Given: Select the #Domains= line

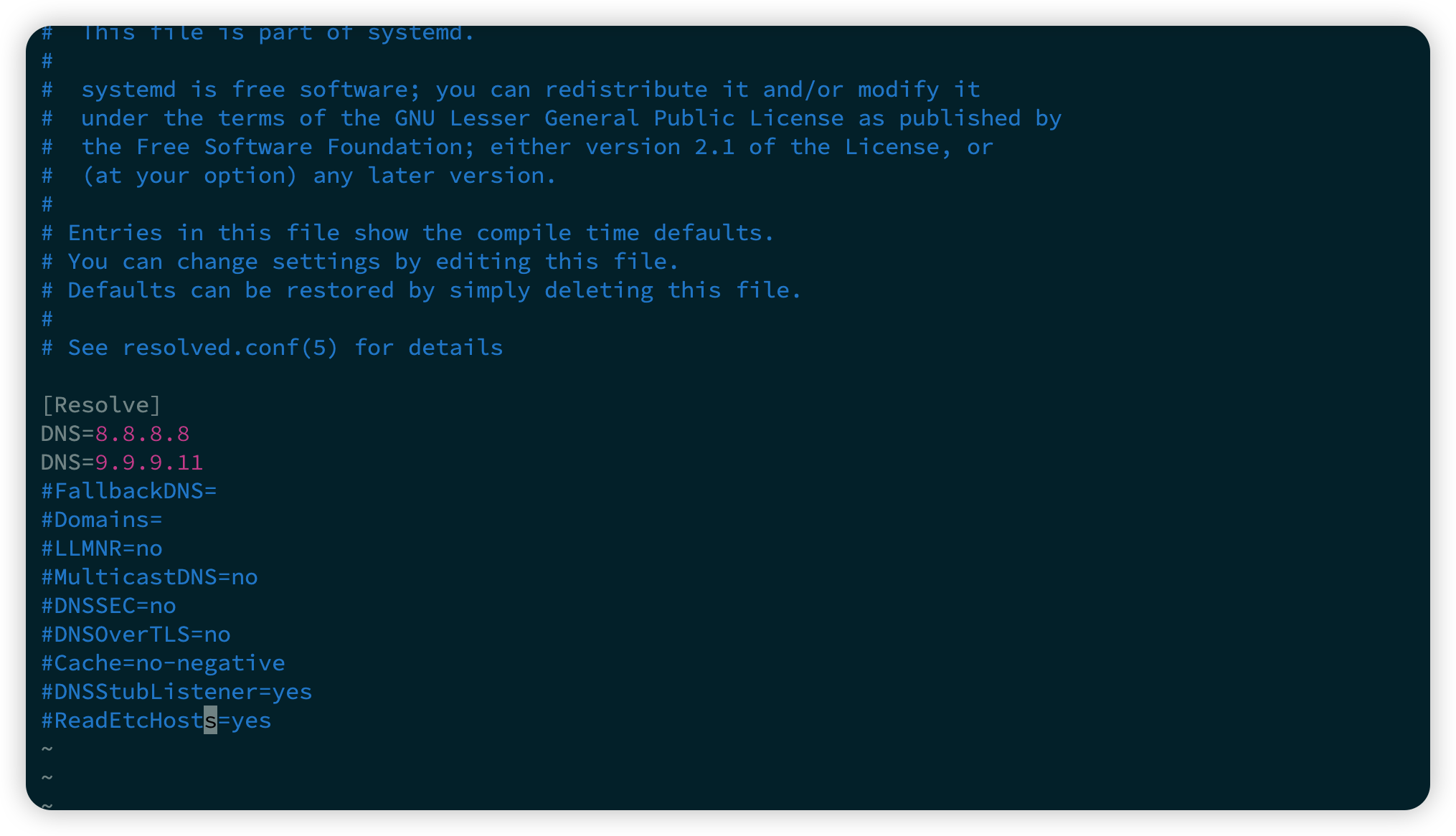Looking at the screenshot, I should [x=102, y=520].
